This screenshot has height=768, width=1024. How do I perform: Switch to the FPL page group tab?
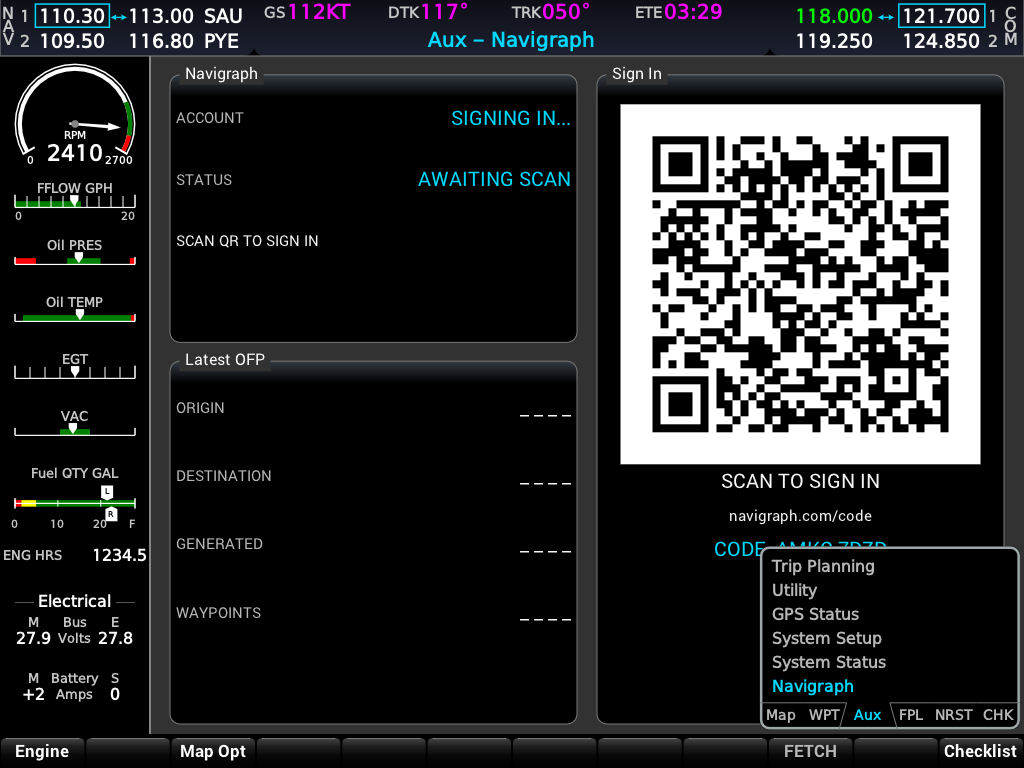[911, 715]
